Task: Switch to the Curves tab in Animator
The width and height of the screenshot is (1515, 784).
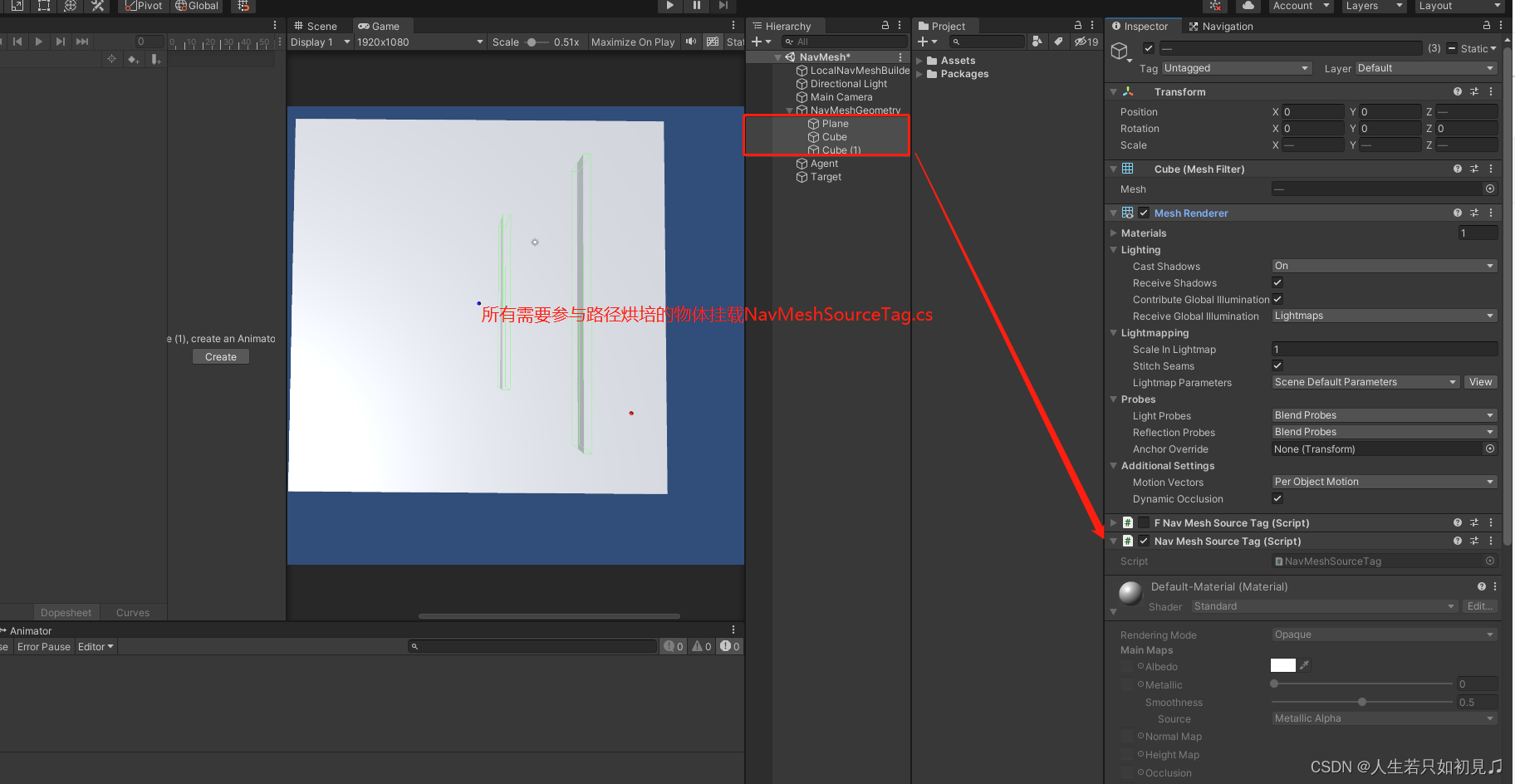Action: (132, 612)
